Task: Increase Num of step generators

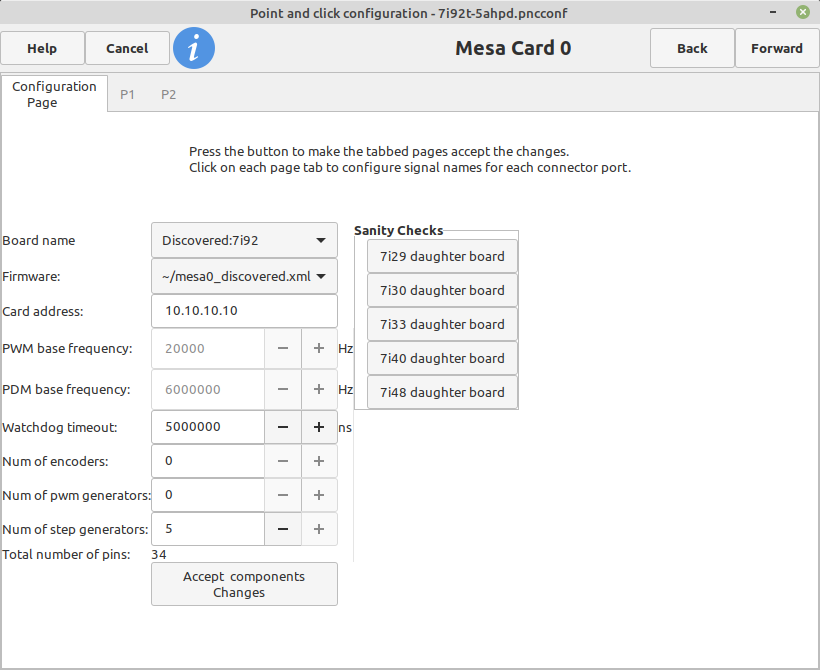Action: (319, 529)
